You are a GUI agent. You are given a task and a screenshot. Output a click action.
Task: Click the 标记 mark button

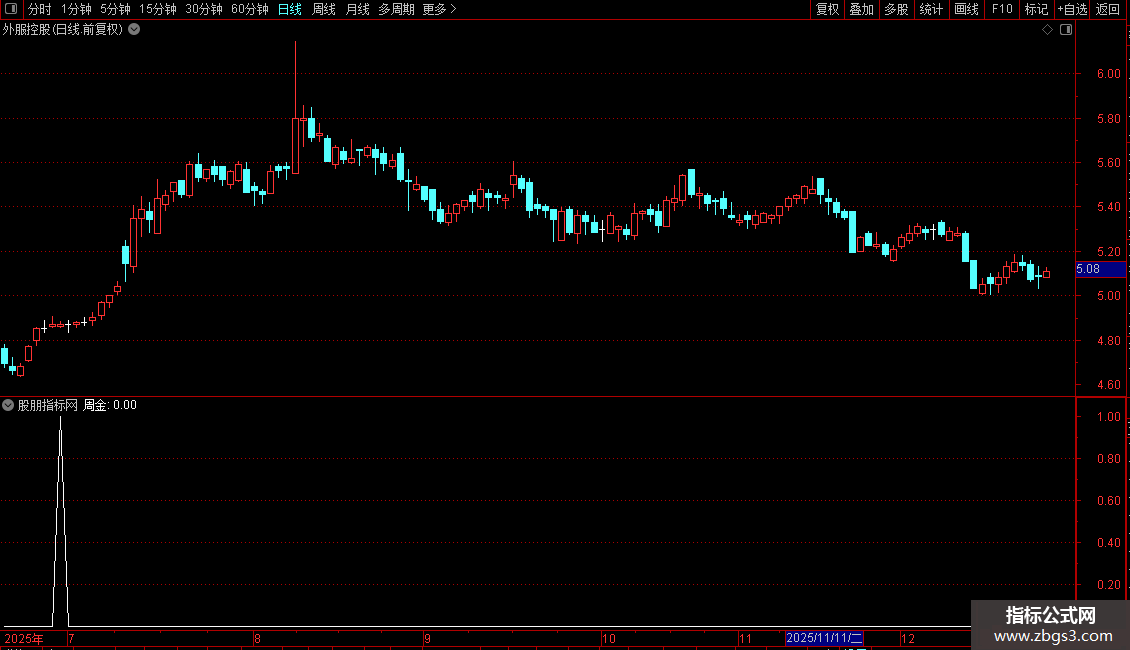point(1036,9)
